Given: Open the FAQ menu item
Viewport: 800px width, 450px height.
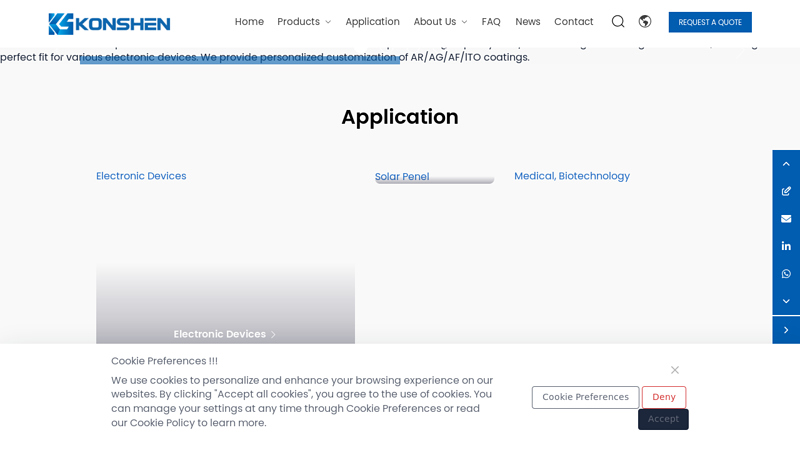Looking at the screenshot, I should pos(491,22).
